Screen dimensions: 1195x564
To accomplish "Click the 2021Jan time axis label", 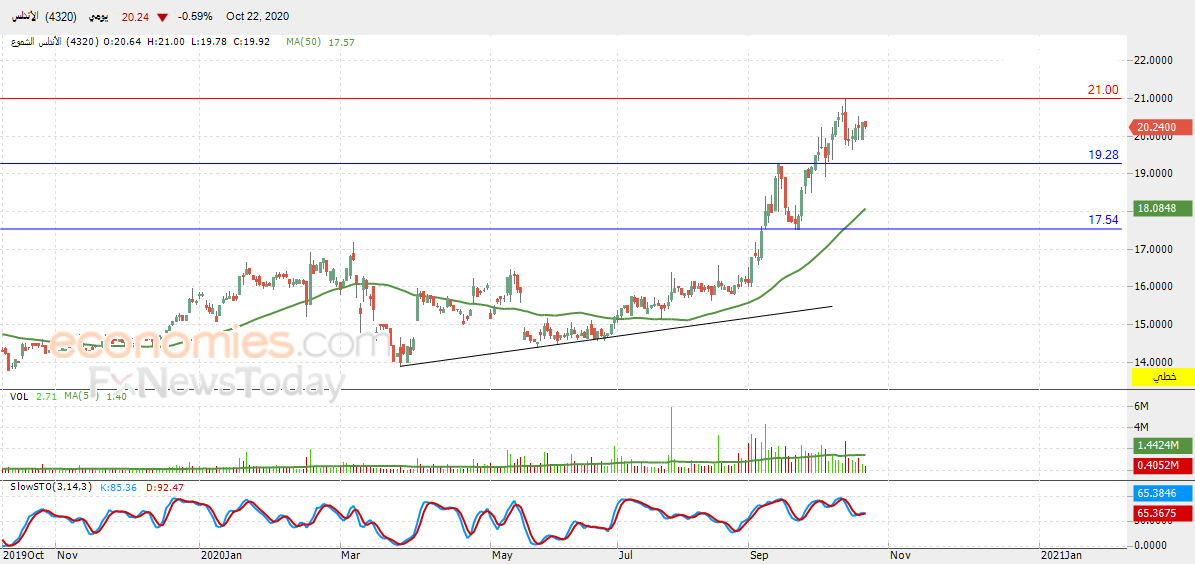I will (x=1062, y=556).
